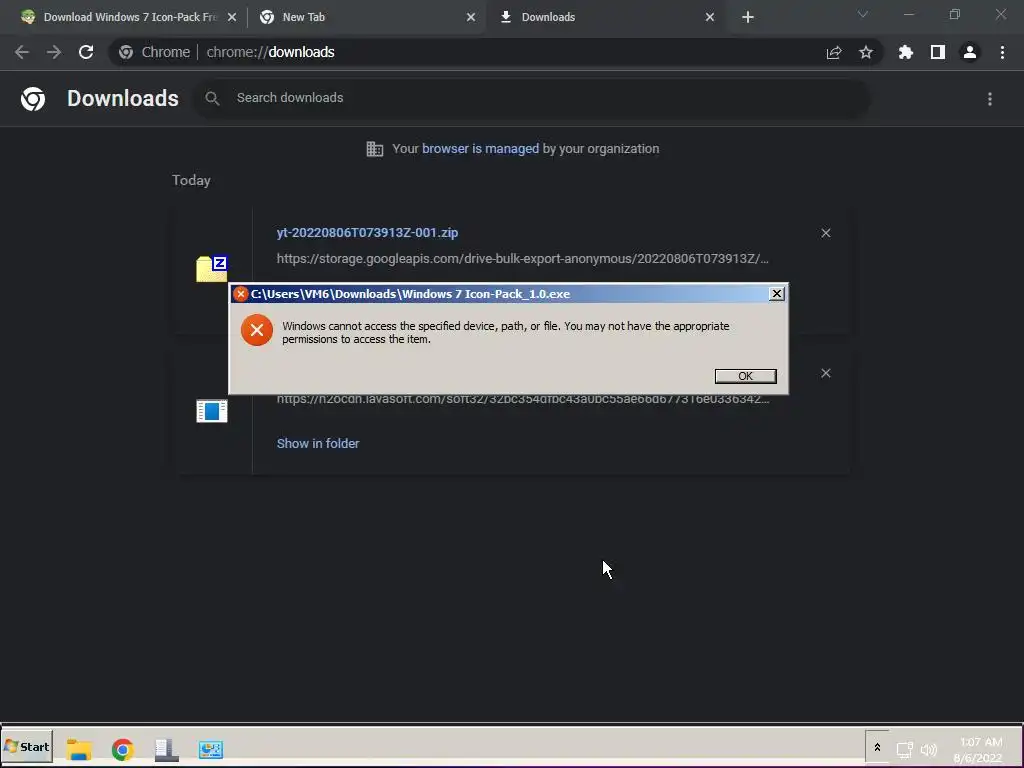Click the network tray icon
1024x768 pixels.
[904, 750]
